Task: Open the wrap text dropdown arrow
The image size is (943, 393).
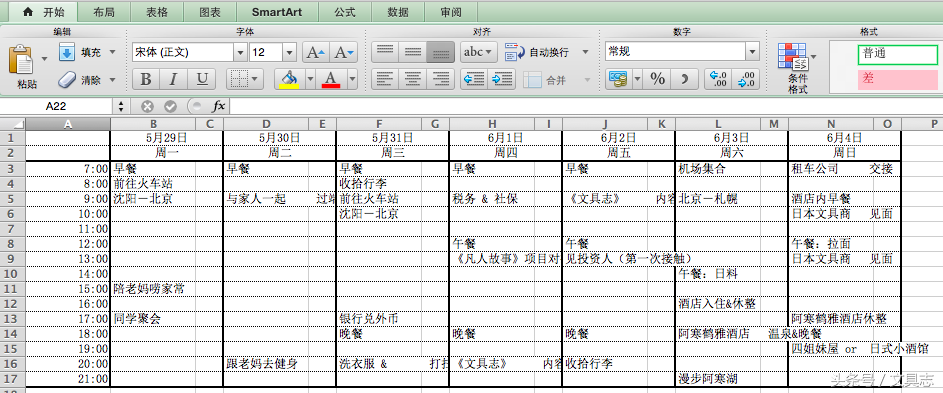Action: point(586,52)
